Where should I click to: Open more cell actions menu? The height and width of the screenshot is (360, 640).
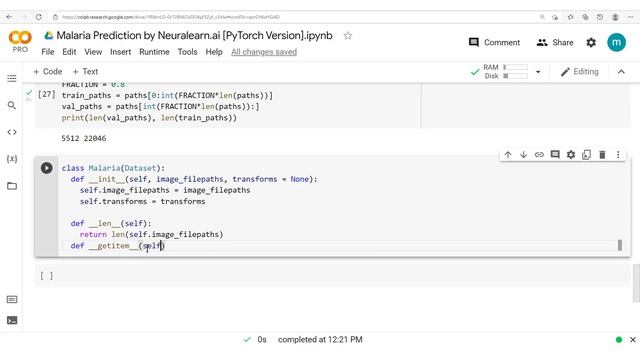coord(618,155)
